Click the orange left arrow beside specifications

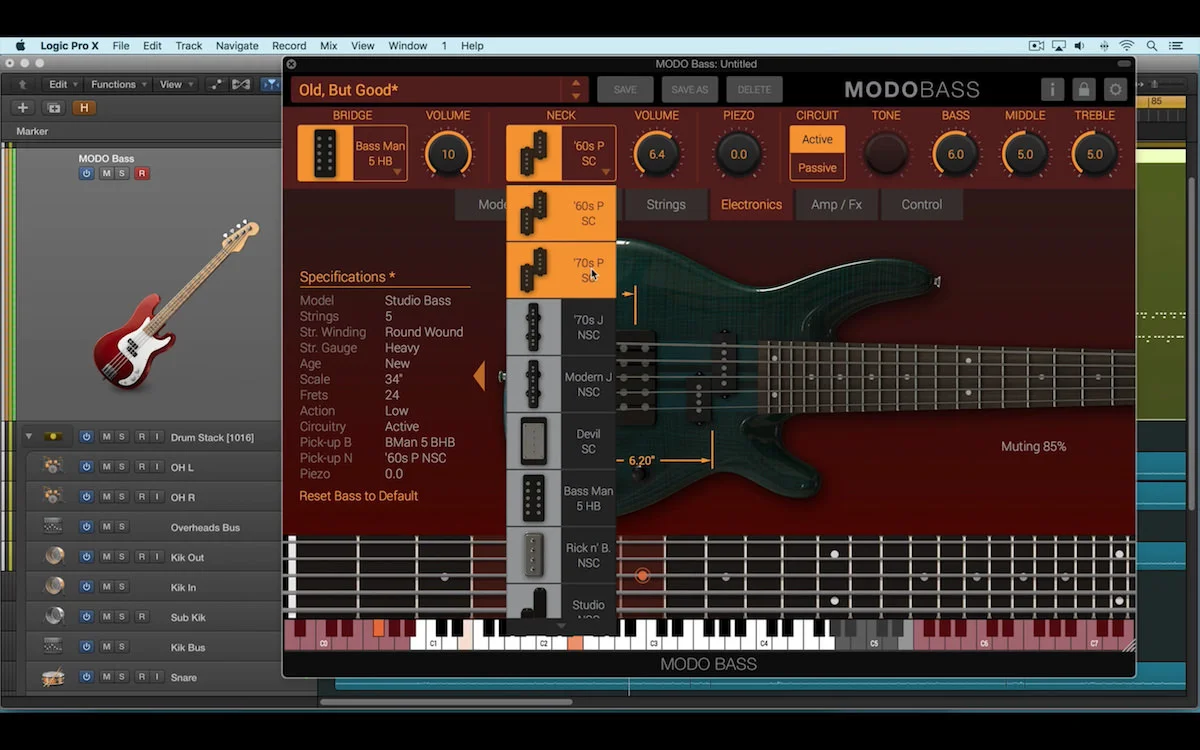pyautogui.click(x=479, y=376)
